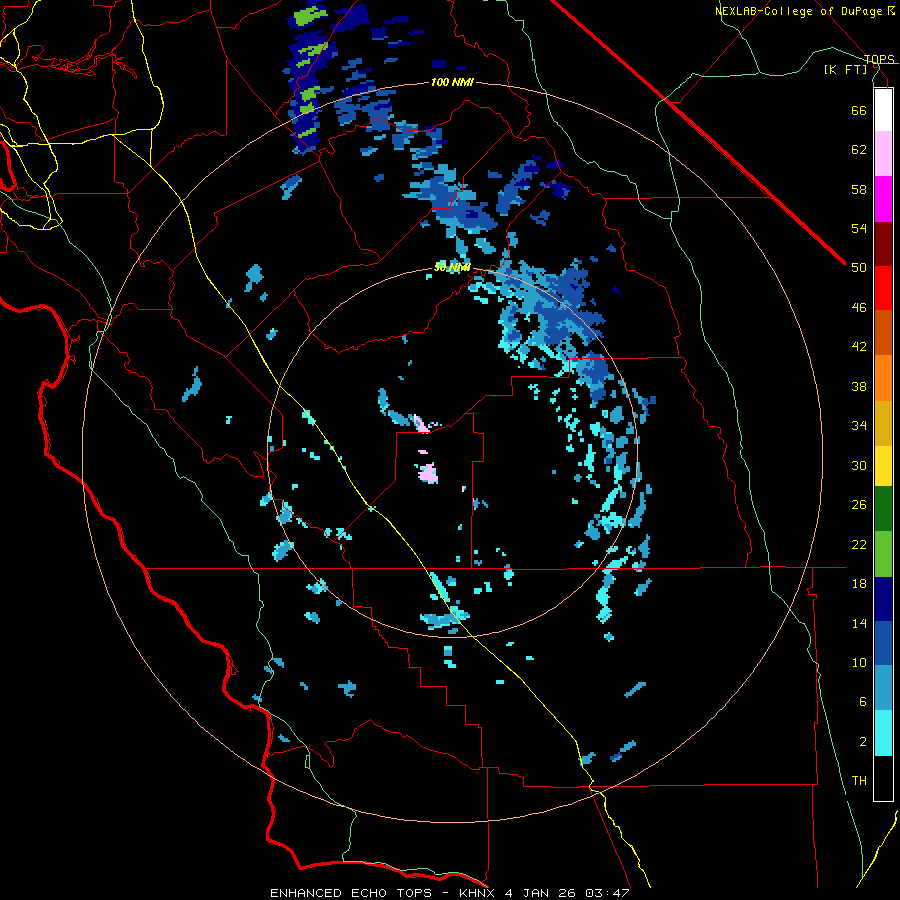Click the bright yellow legend swatch

coord(883,466)
